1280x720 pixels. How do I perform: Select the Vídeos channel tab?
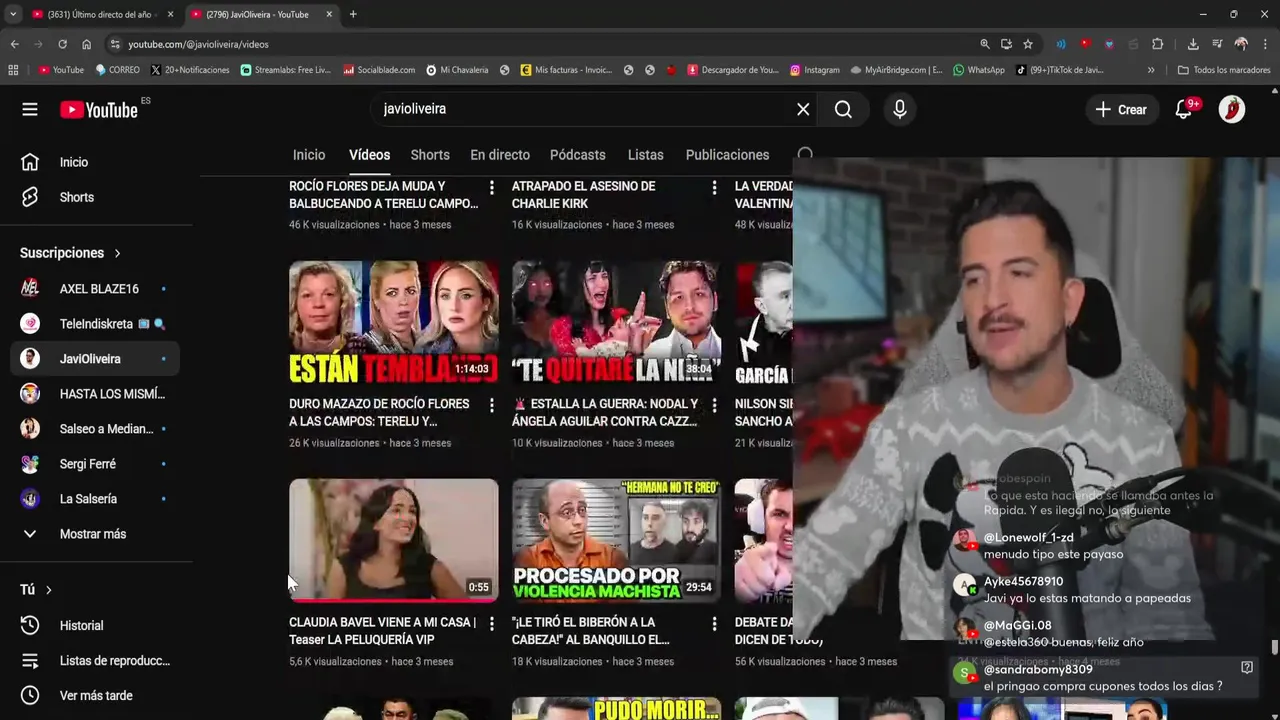click(x=369, y=155)
